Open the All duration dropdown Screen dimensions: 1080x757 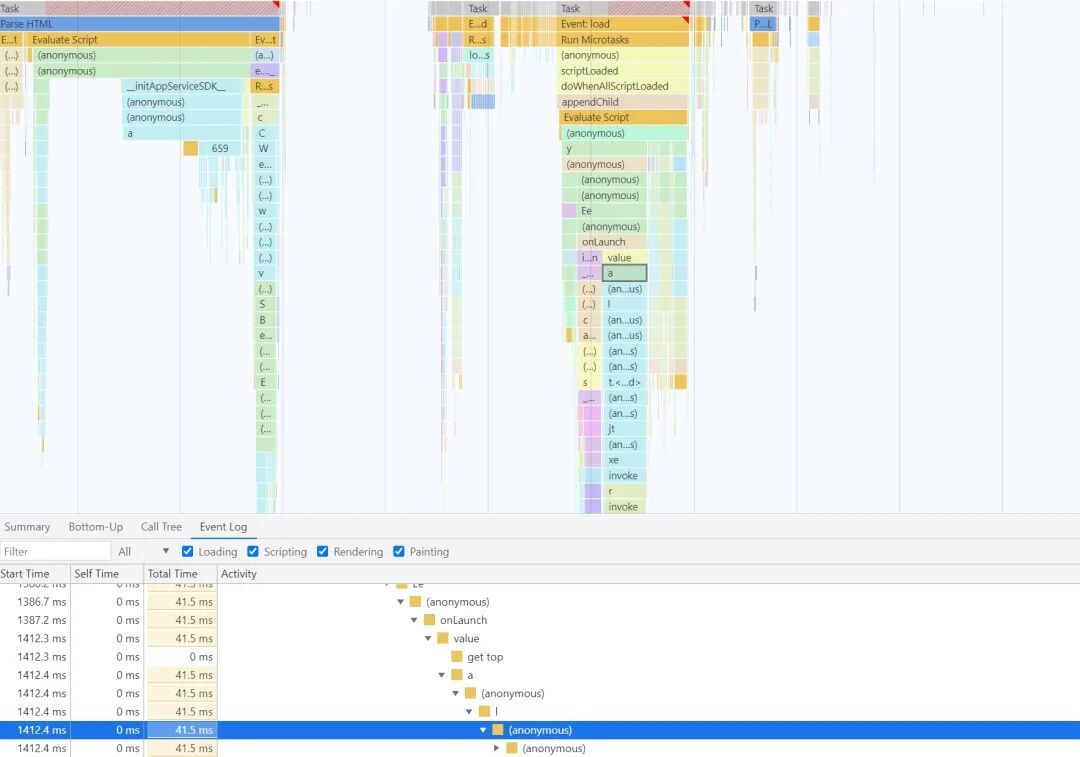tap(143, 552)
